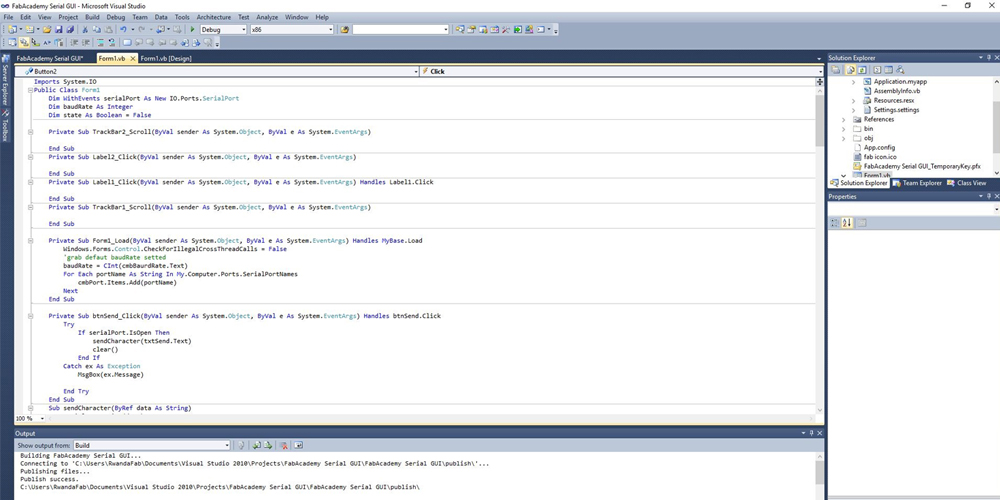Viewport: 1000px width, 500px height.
Task: Click the Add New Item toolbar icon
Action: 29,29
